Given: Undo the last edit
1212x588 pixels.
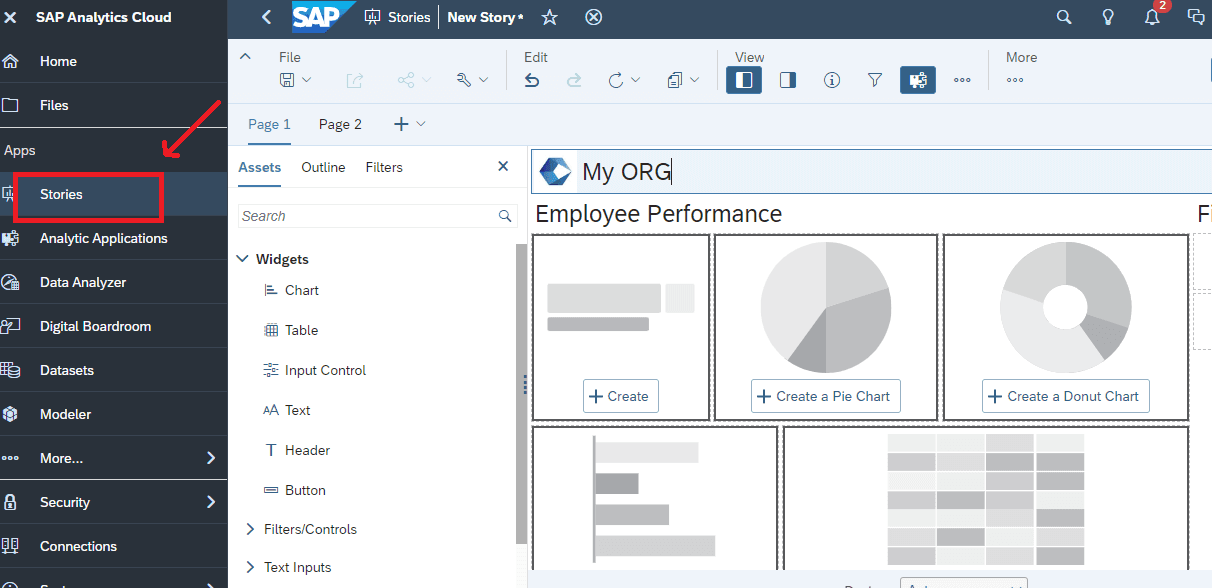Looking at the screenshot, I should click(x=532, y=80).
